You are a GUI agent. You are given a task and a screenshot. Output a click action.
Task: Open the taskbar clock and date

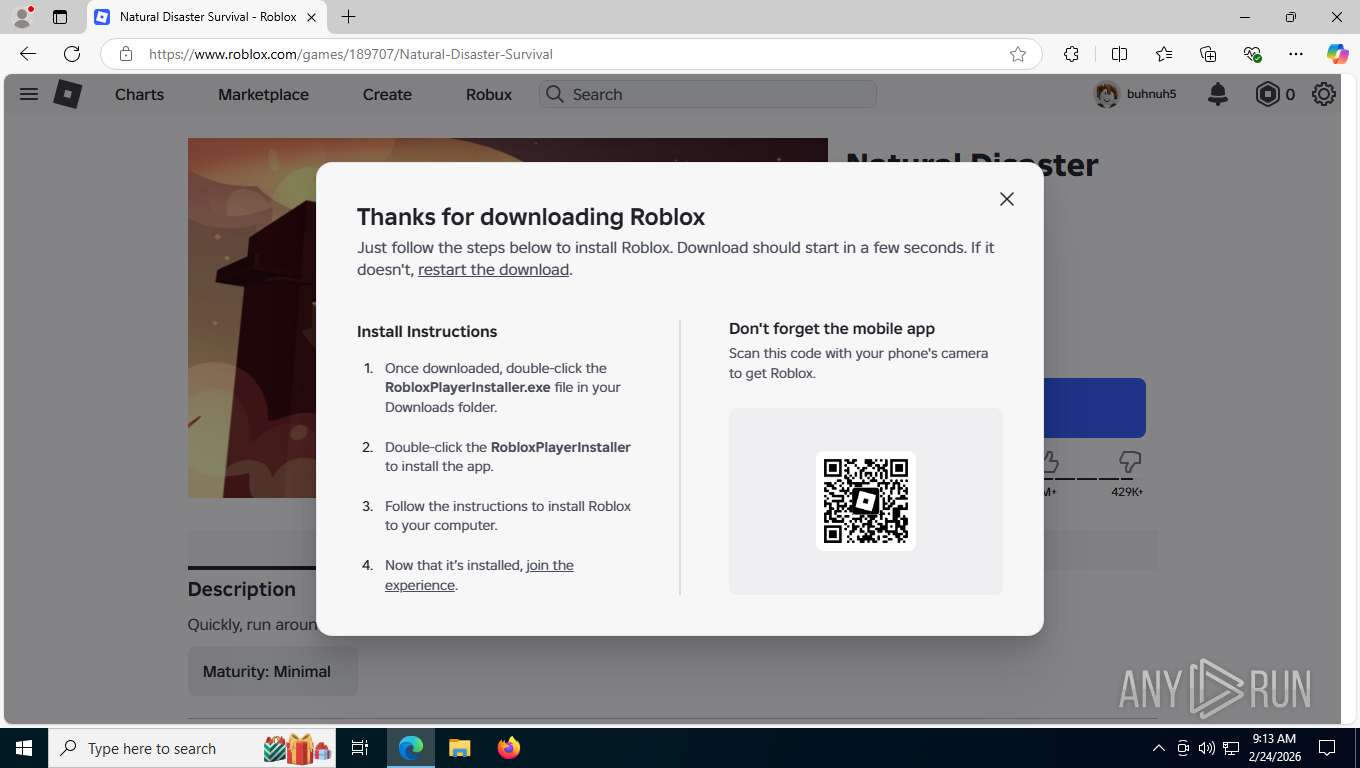(1273, 748)
